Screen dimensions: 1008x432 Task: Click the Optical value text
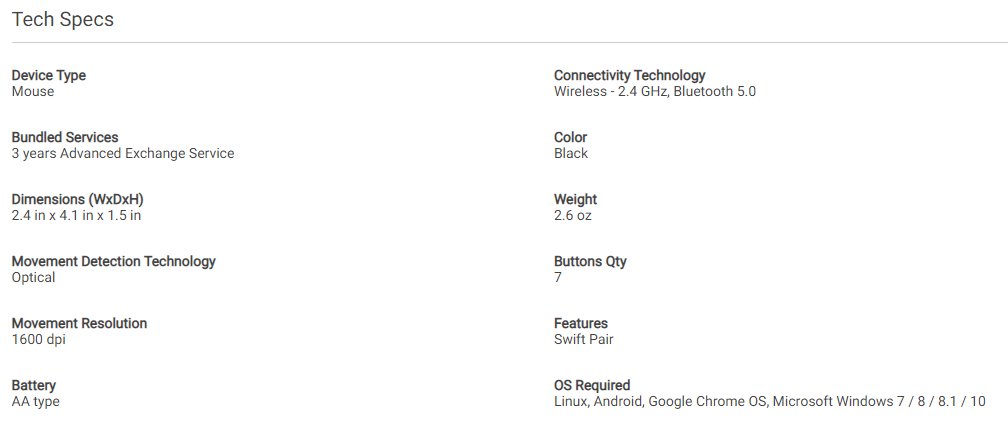pyautogui.click(x=33, y=277)
